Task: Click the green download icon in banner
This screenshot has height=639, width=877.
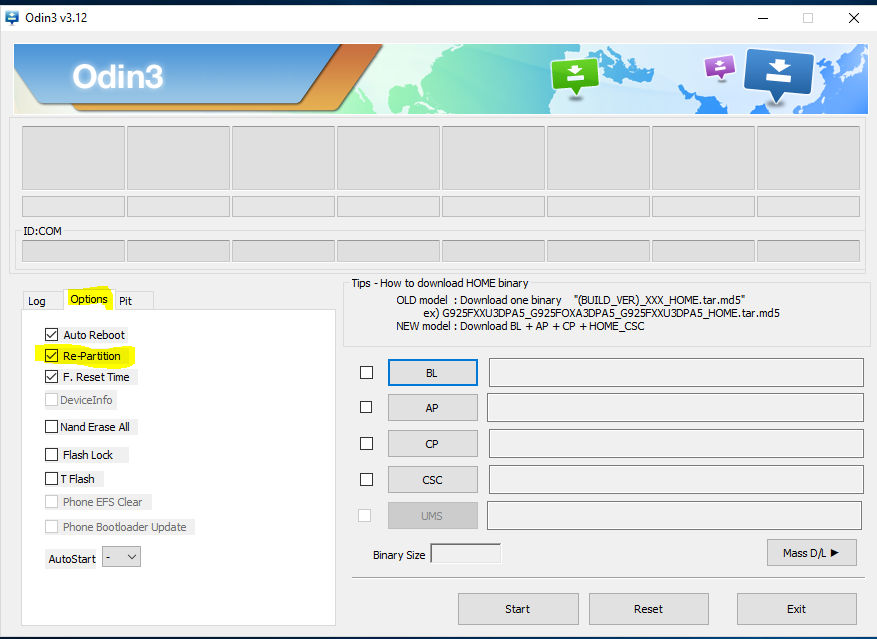Action: click(x=575, y=75)
